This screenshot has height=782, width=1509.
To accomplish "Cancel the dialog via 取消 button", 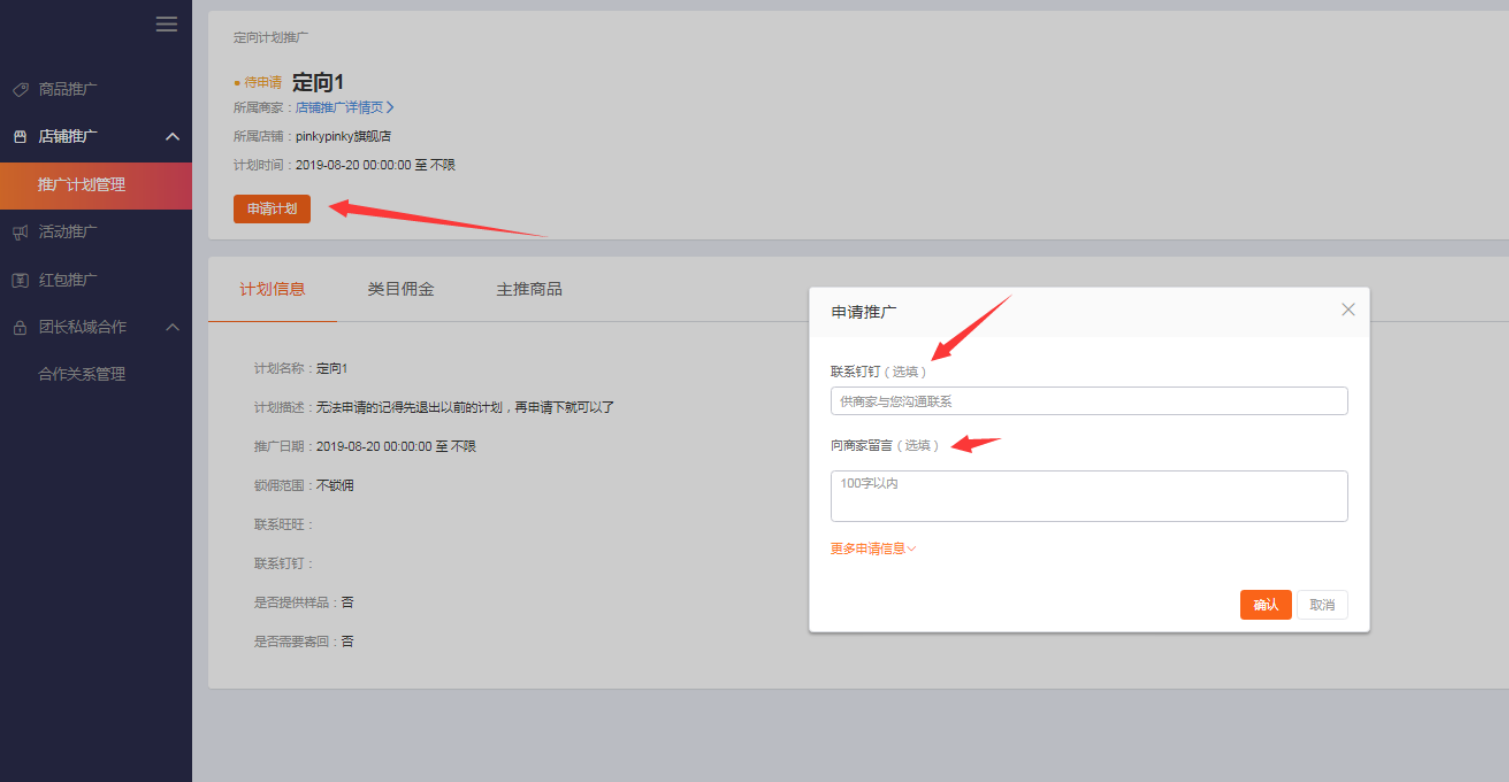I will click(x=1322, y=605).
